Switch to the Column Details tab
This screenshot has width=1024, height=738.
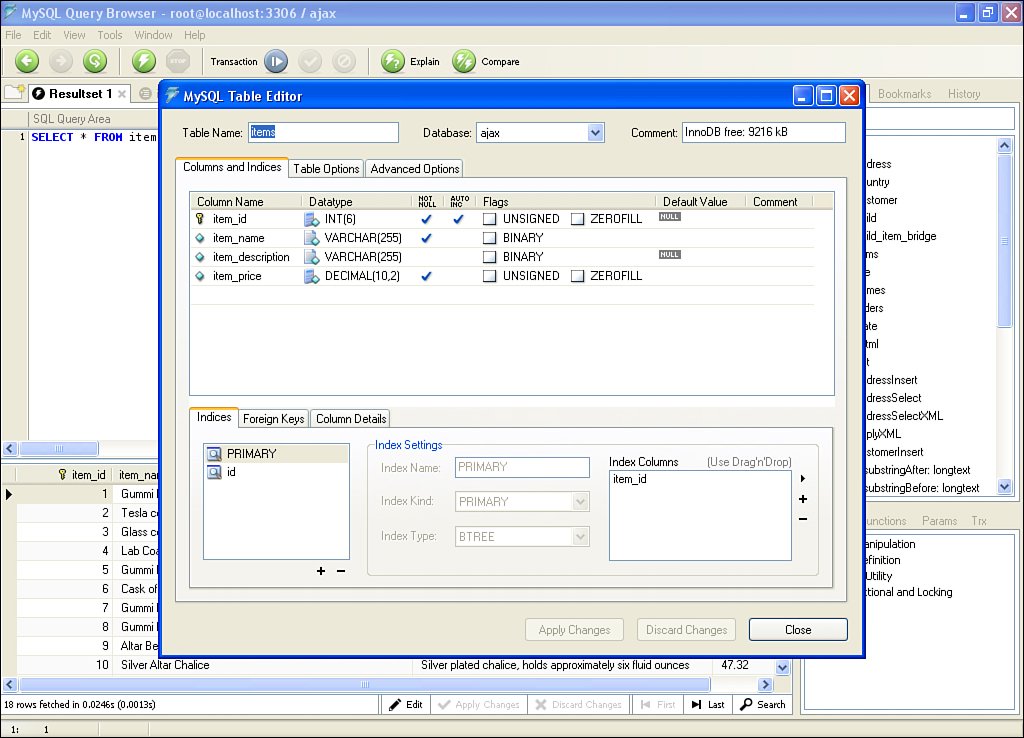[351, 419]
